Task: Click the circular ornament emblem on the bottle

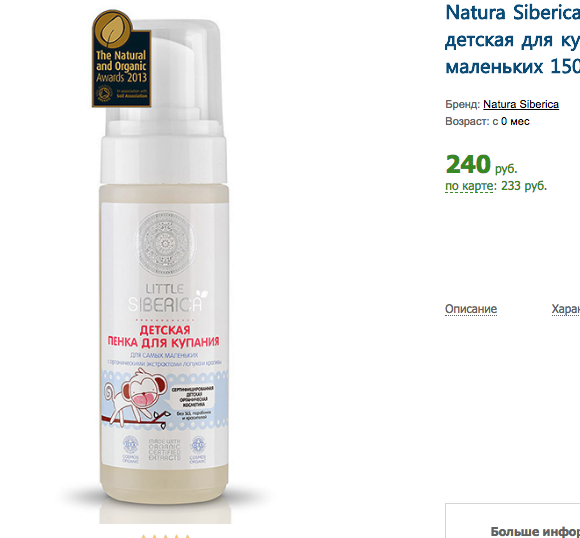Action: point(165,243)
